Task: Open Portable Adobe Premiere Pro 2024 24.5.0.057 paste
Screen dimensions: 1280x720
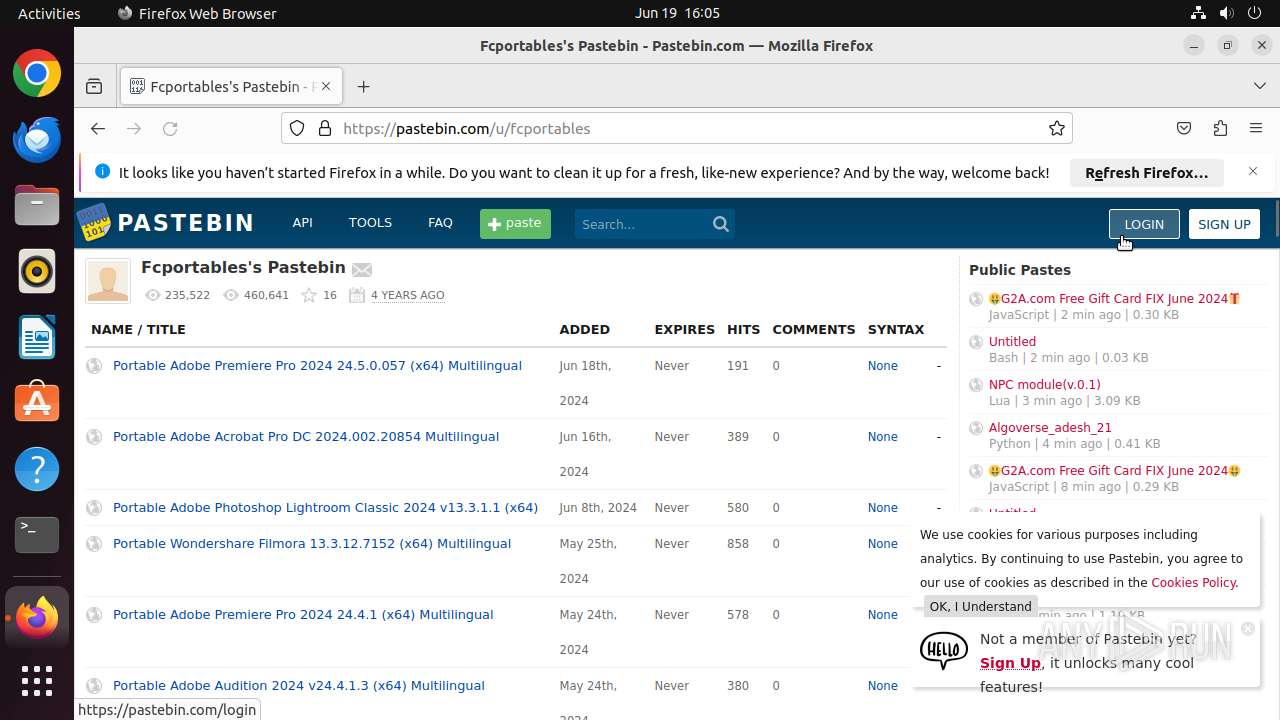Action: click(x=317, y=366)
